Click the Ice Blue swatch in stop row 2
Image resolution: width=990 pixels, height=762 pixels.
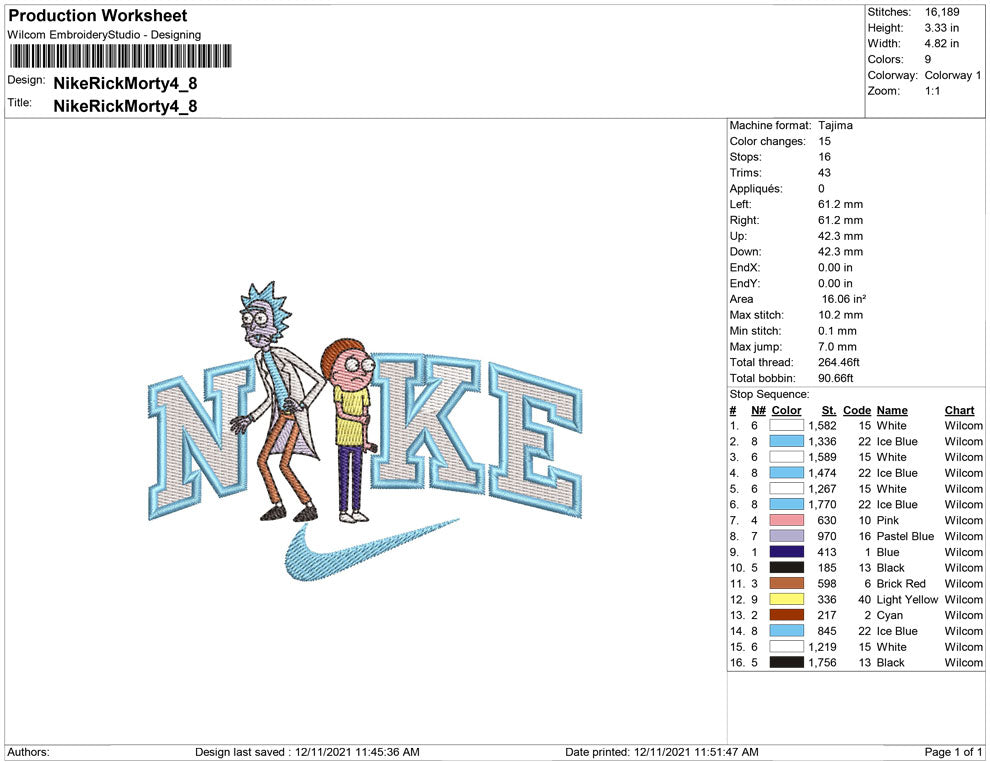pyautogui.click(x=786, y=441)
